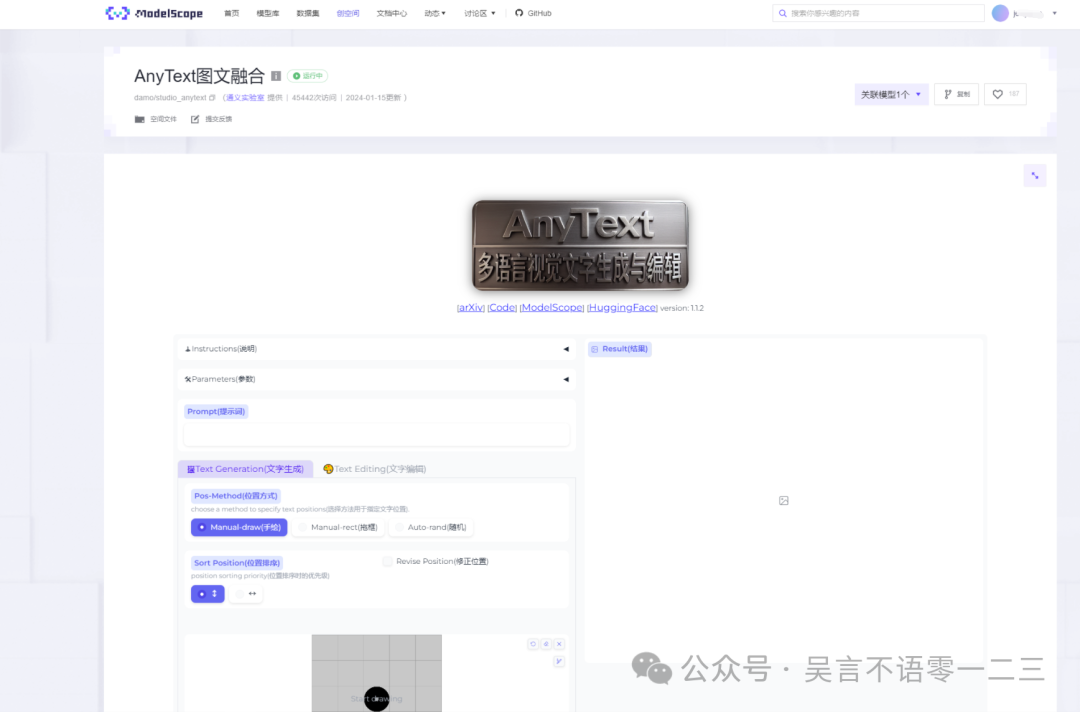Viewport: 1080px width, 712px height.
Task: Open 提交反馈 feedback form
Action: coord(208,118)
